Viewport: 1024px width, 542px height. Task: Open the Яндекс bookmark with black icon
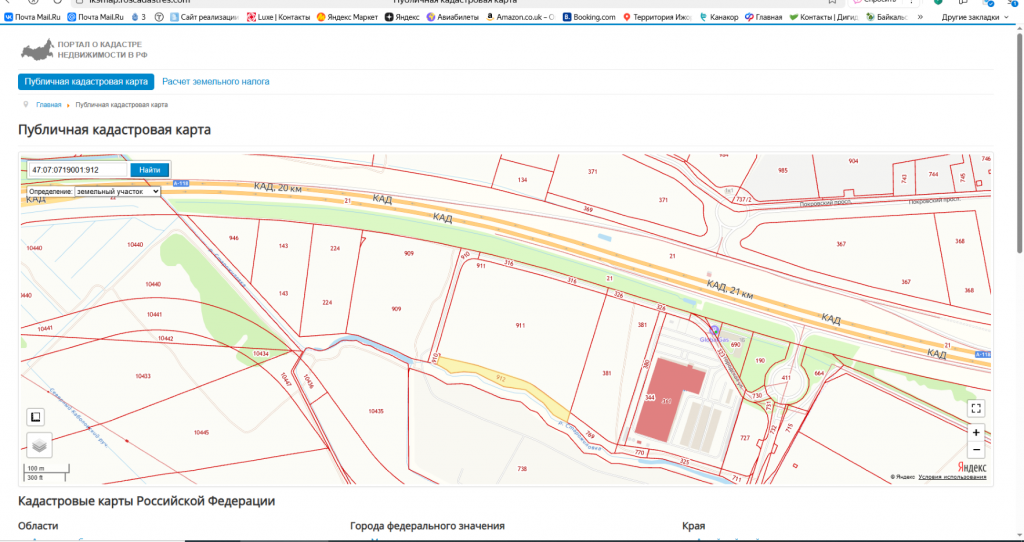(402, 18)
